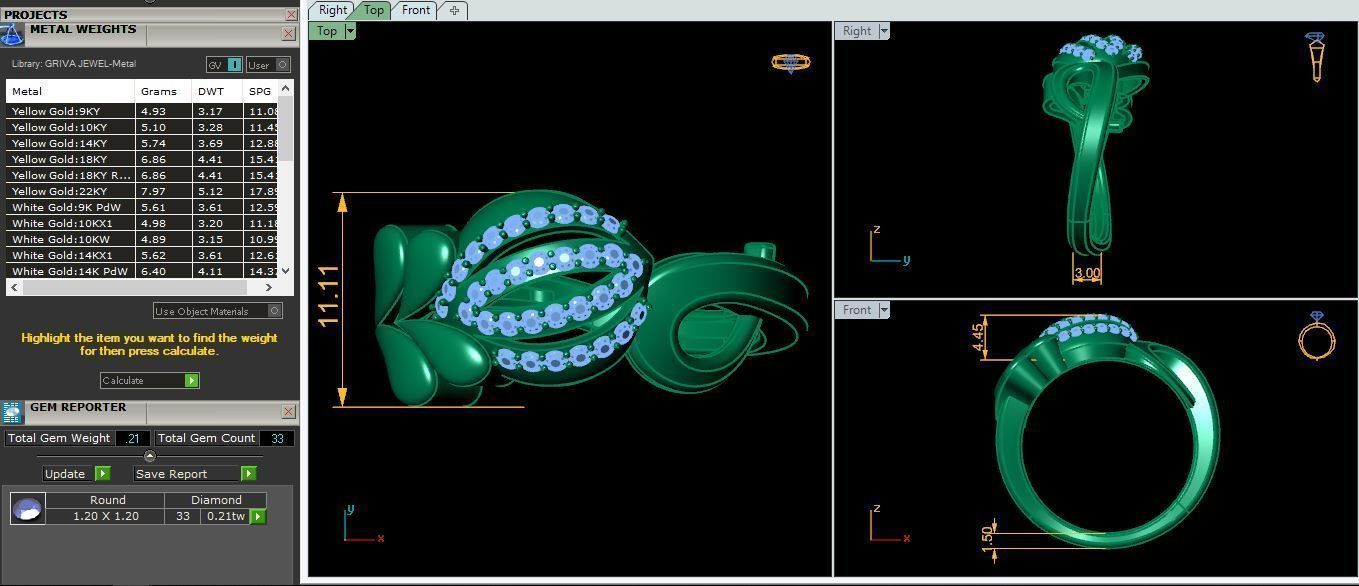Add a new viewport tab with plus icon

pos(454,10)
